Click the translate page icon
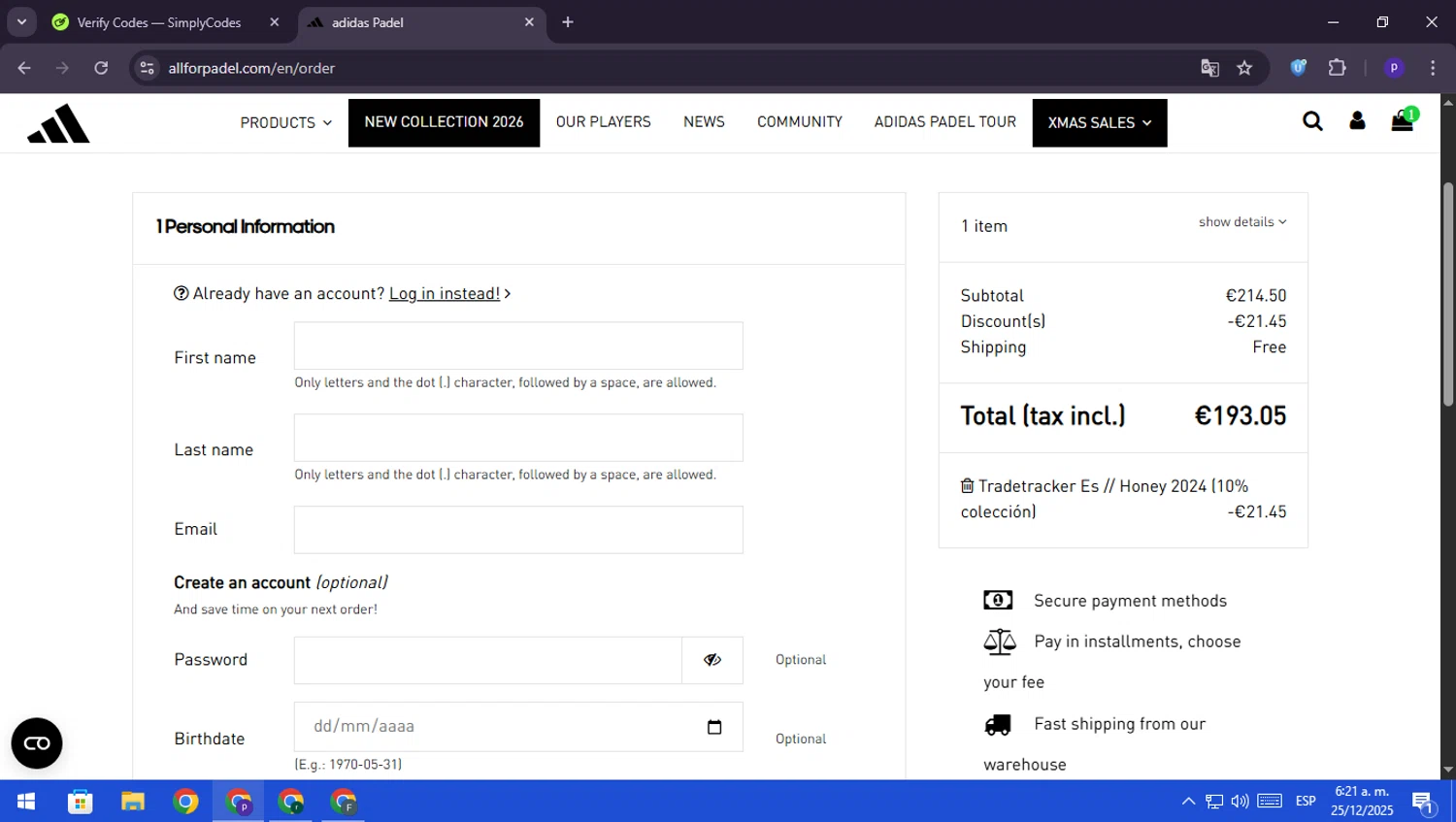 (1209, 68)
